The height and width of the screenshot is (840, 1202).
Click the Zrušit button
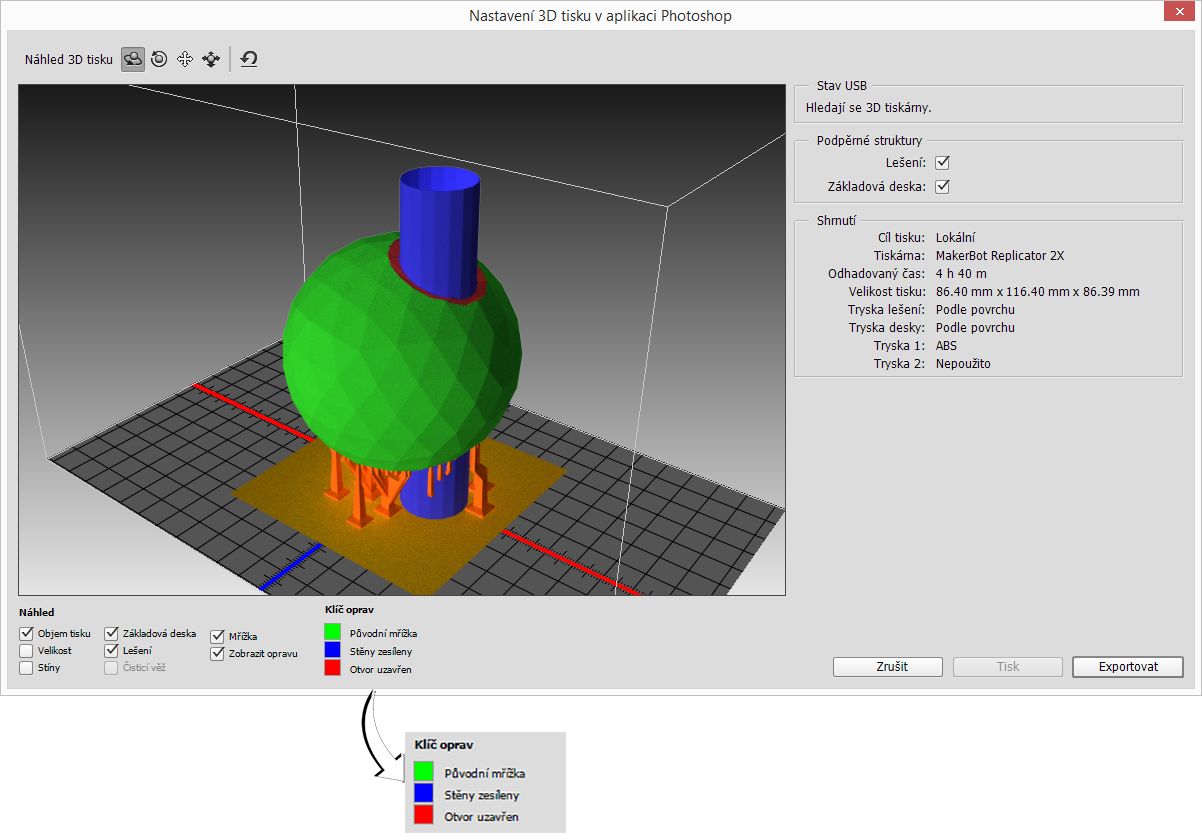point(888,666)
